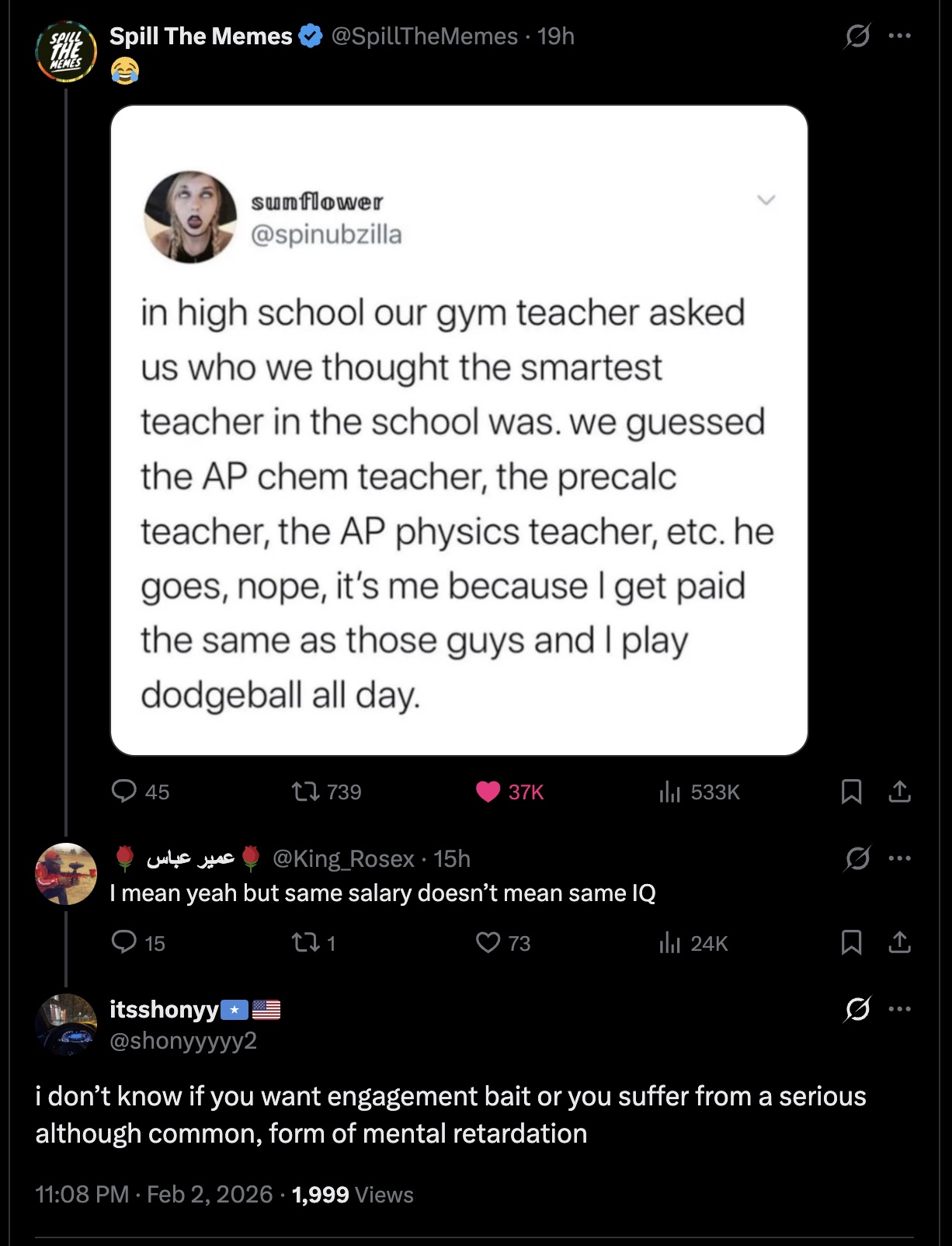Open Grok icon on Spill The Memes post
Screen dimensions: 952x1246
pos(856,37)
